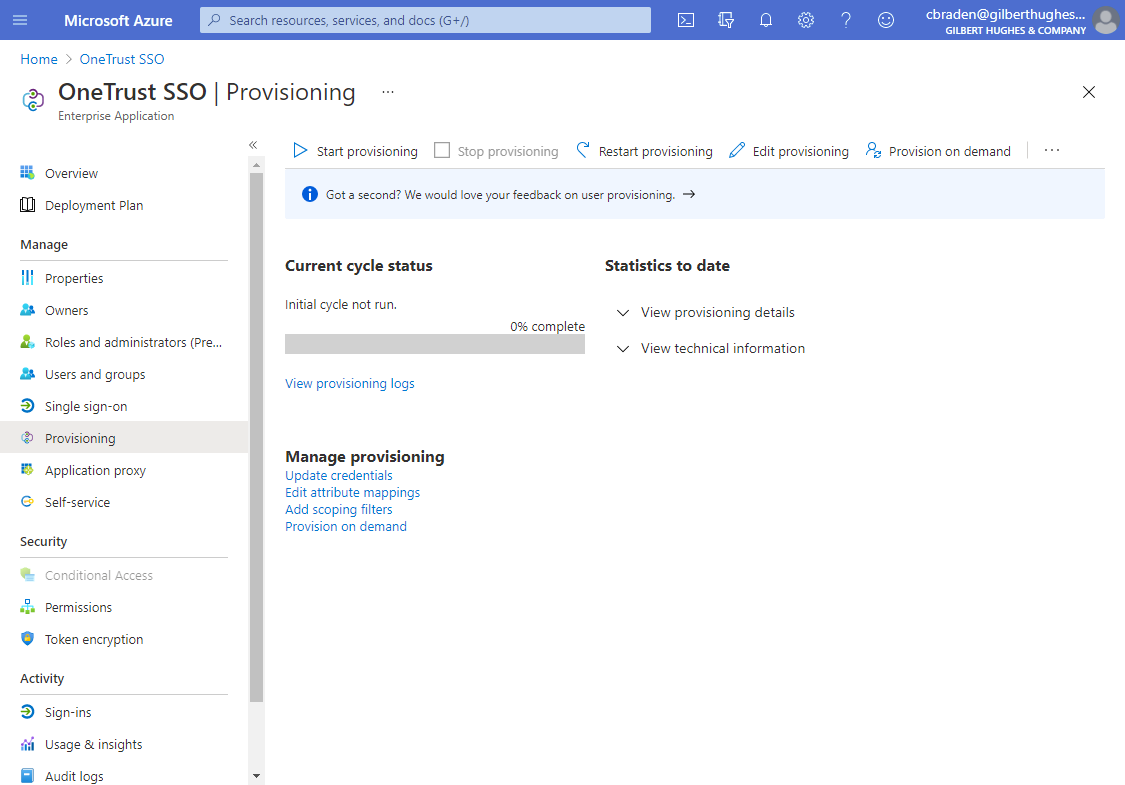Launch Cloud Shell from the top bar
Image resolution: width=1125 pixels, height=785 pixels.
686,20
